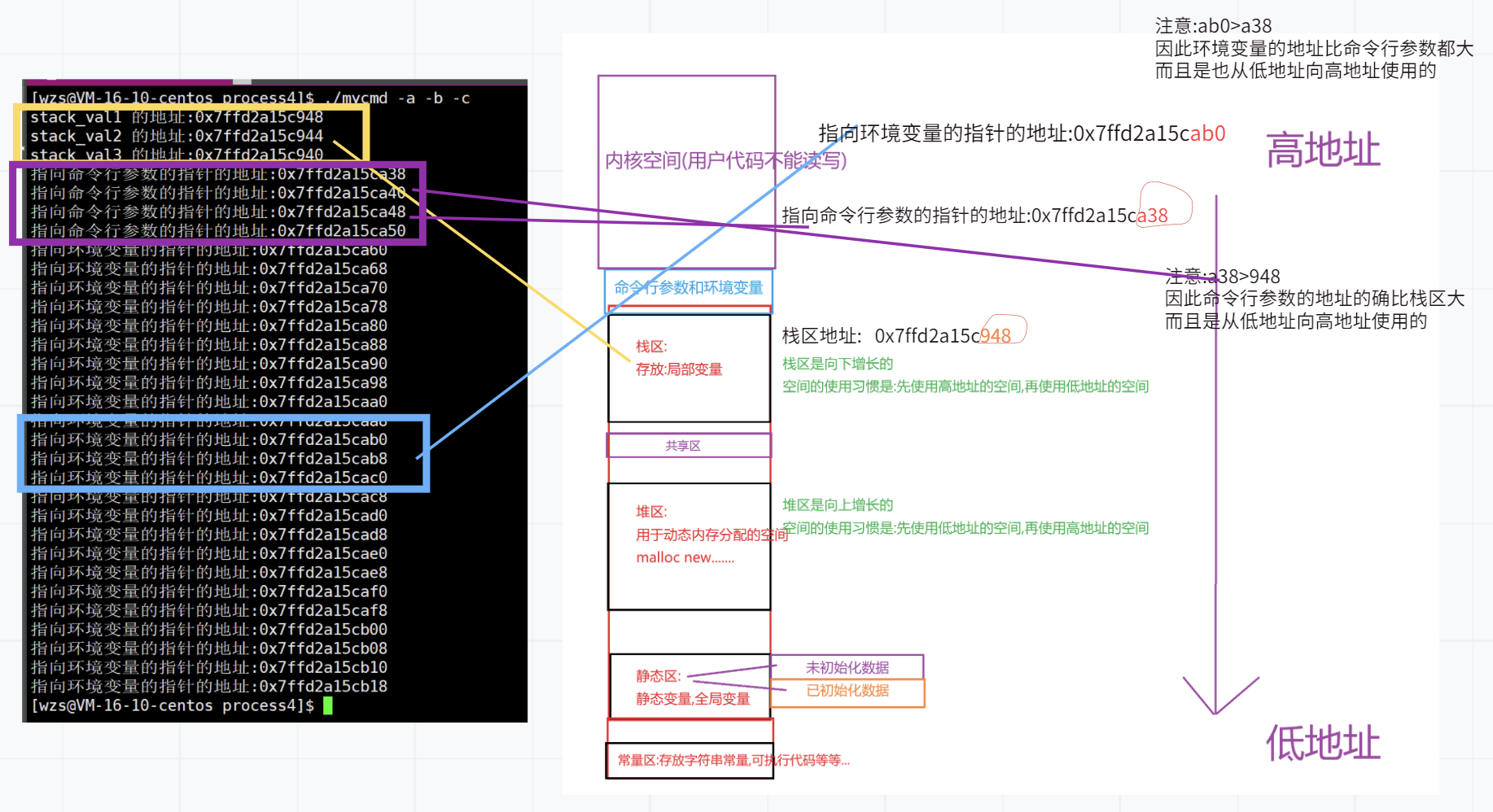
Task: Select the '已初始化数据' label
Action: [847, 691]
